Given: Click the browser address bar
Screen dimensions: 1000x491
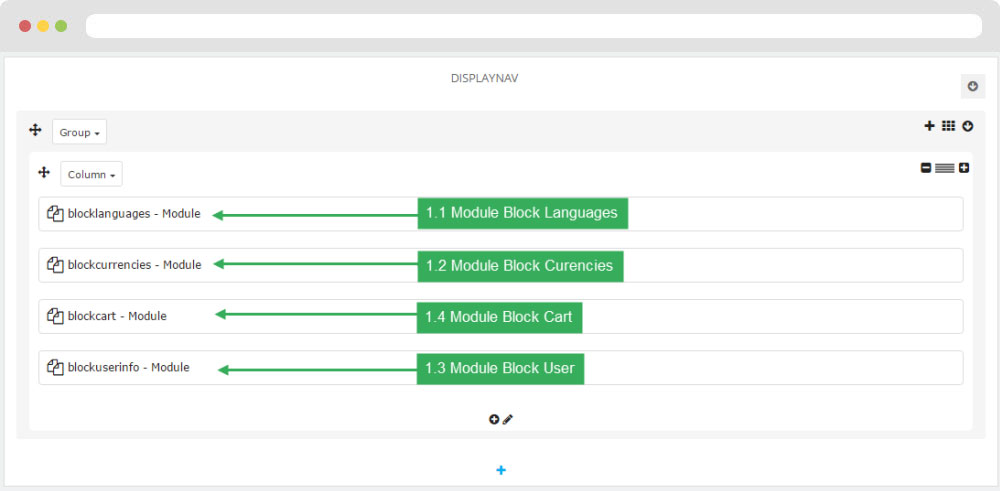Looking at the screenshot, I should 534,26.
